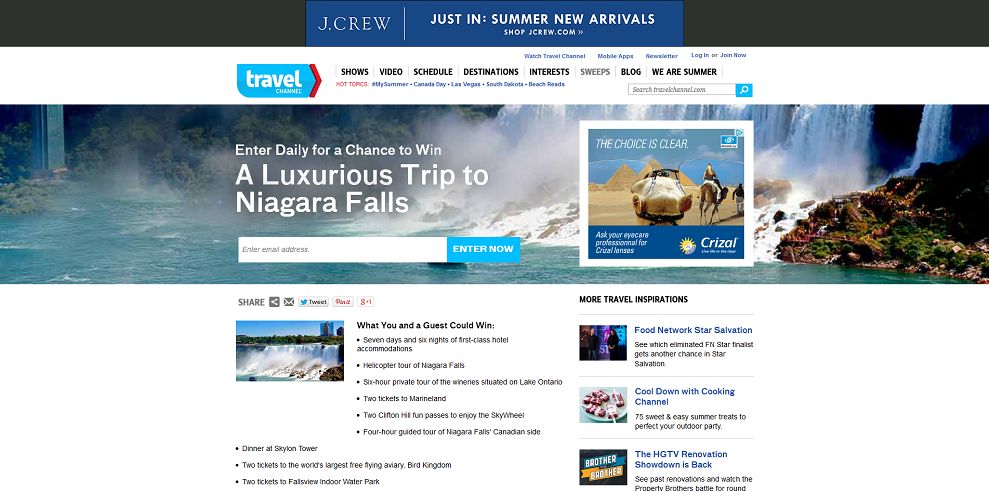Open the Shows menu

pyautogui.click(x=354, y=72)
